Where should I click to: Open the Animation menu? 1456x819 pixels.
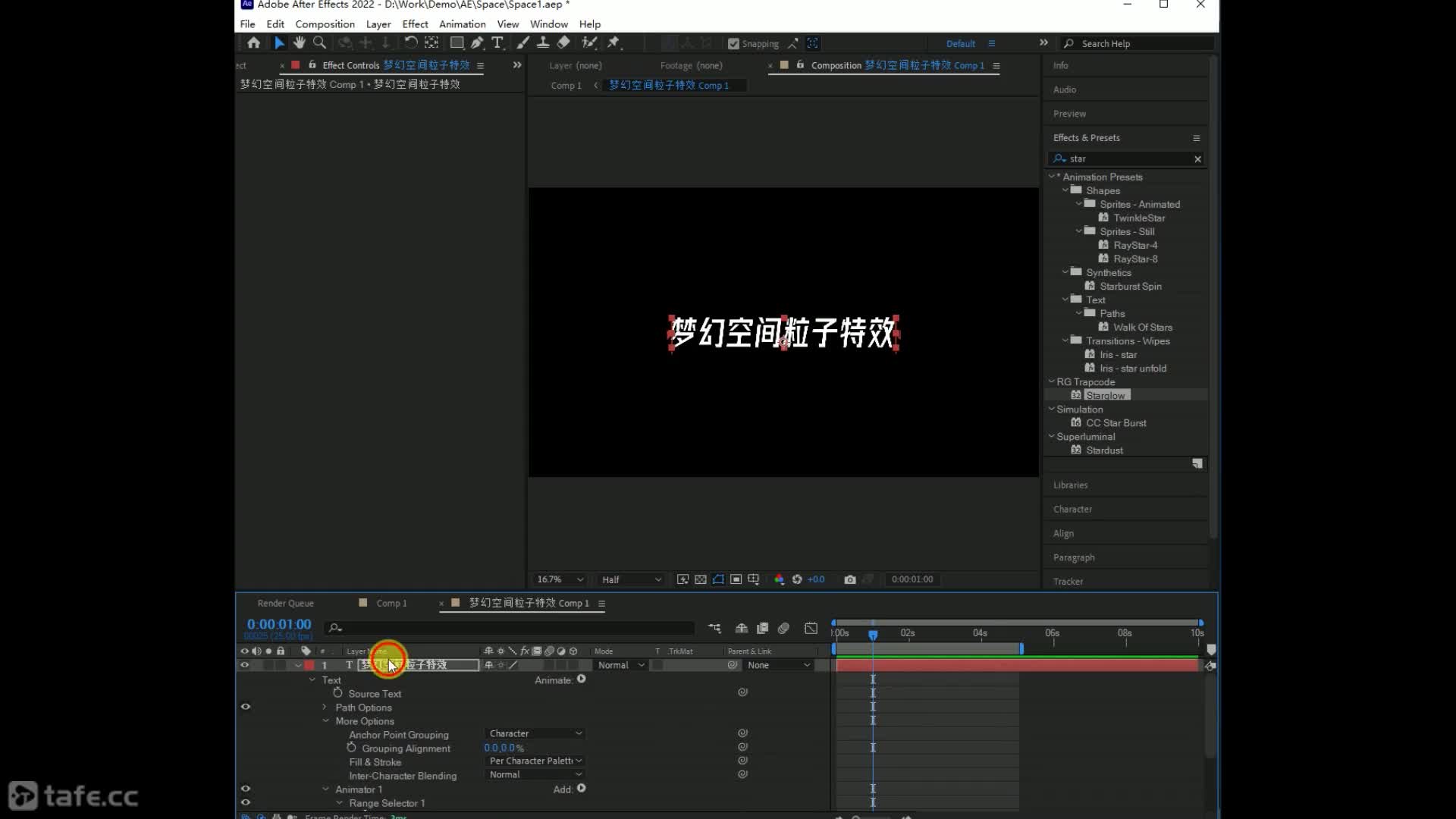[462, 24]
